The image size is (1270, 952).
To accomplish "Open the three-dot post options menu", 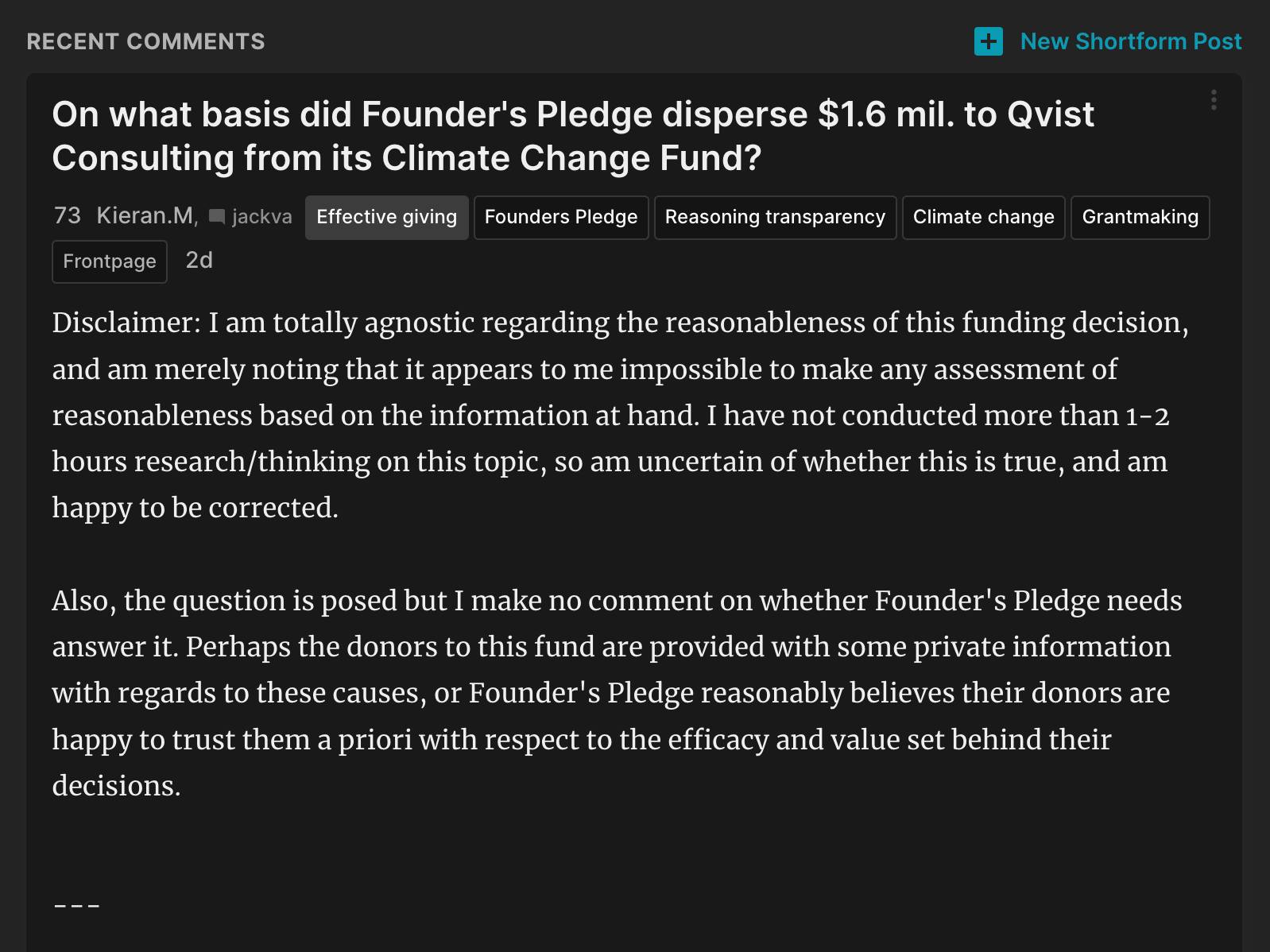I will [x=1214, y=100].
